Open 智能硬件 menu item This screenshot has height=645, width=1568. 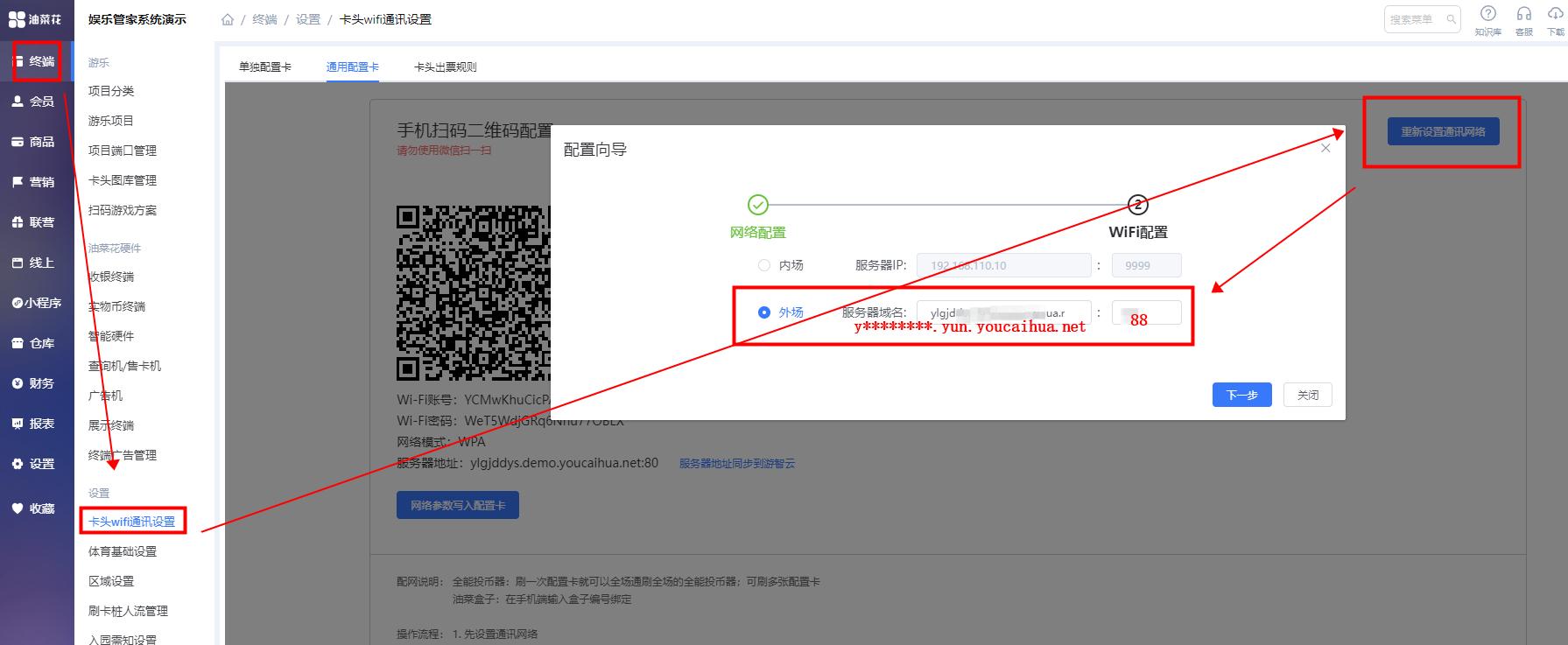click(x=111, y=336)
